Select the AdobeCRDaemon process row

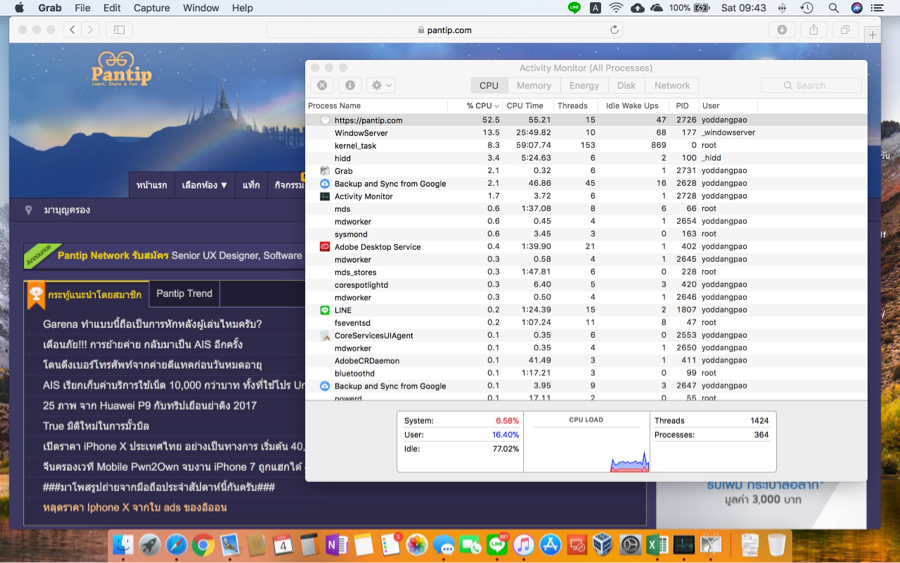tap(586, 360)
